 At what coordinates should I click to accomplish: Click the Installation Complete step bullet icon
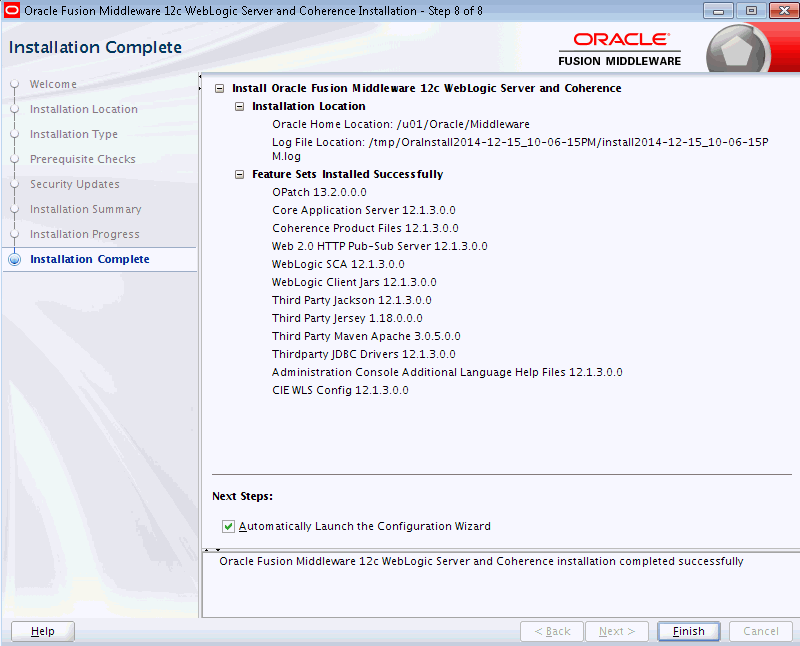(15, 259)
